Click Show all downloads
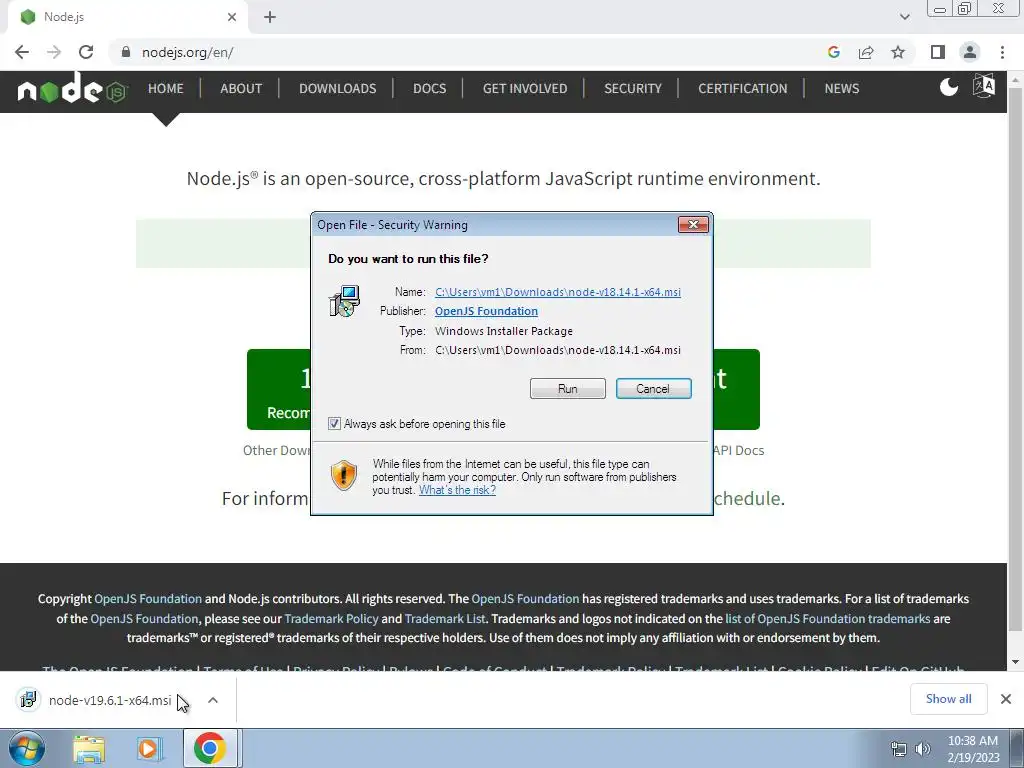This screenshot has height=768, width=1024. [948, 699]
